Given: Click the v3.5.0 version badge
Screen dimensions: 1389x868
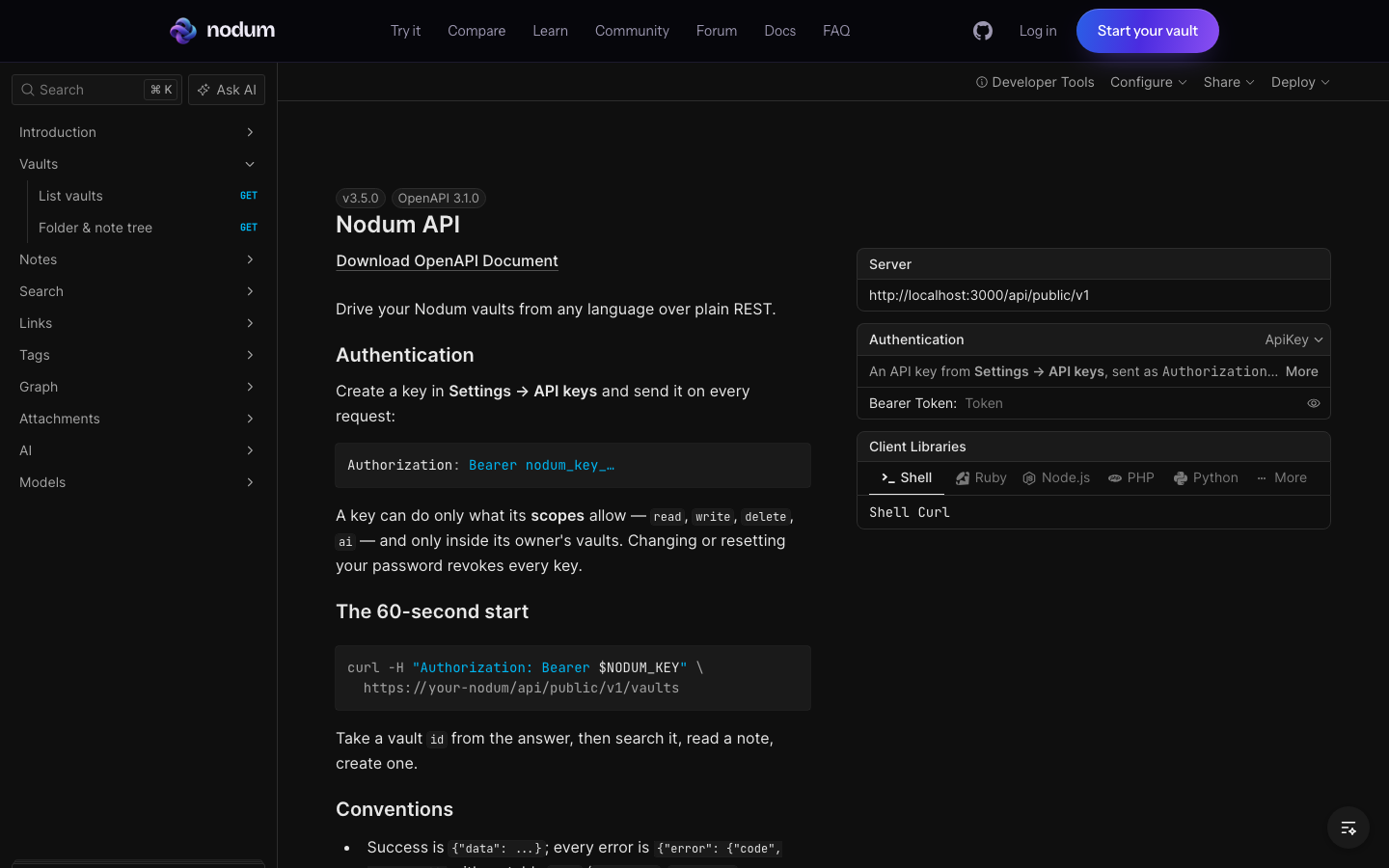Looking at the screenshot, I should click(361, 199).
